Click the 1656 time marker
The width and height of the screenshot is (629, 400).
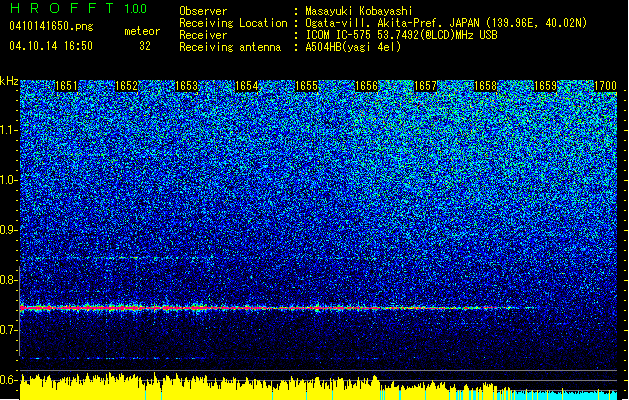(366, 86)
